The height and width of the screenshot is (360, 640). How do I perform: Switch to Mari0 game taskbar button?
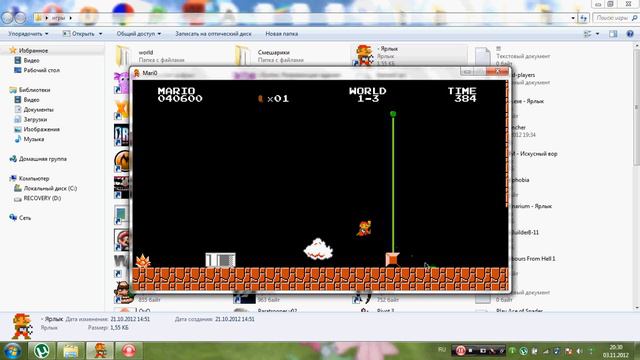click(100, 351)
